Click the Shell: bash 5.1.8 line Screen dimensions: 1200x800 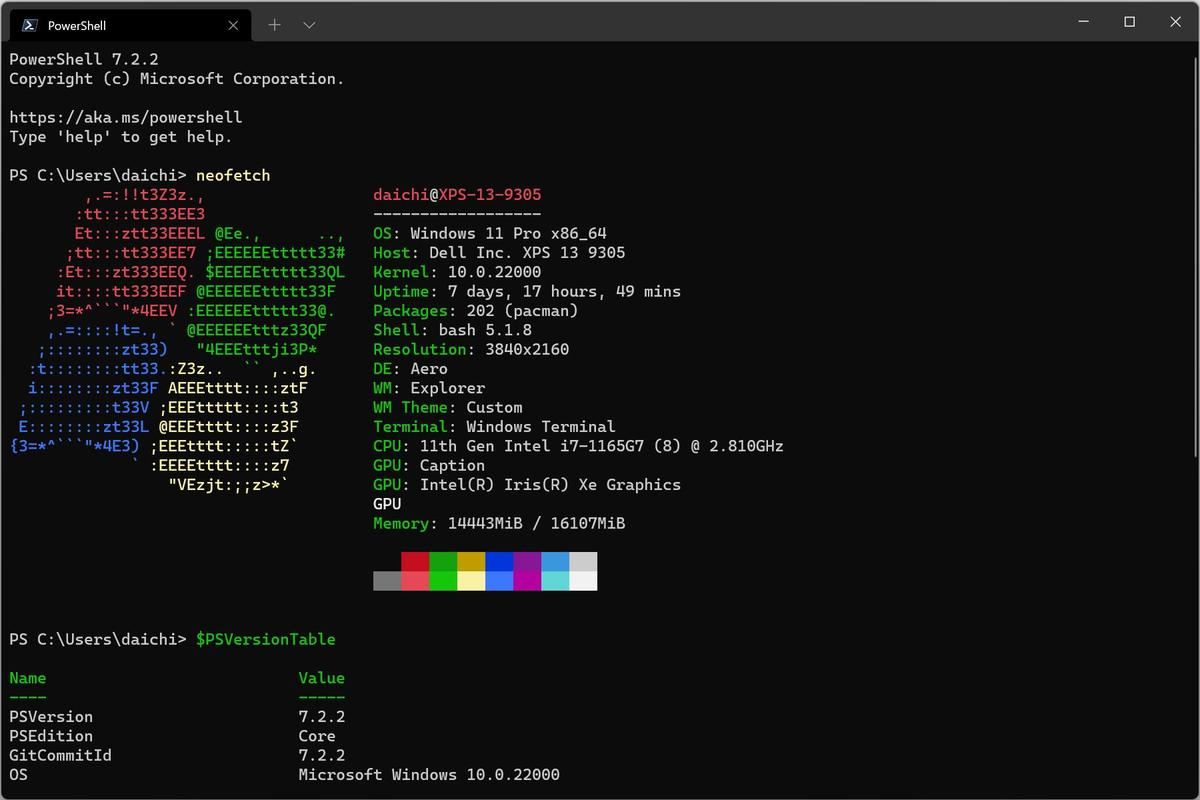(452, 330)
